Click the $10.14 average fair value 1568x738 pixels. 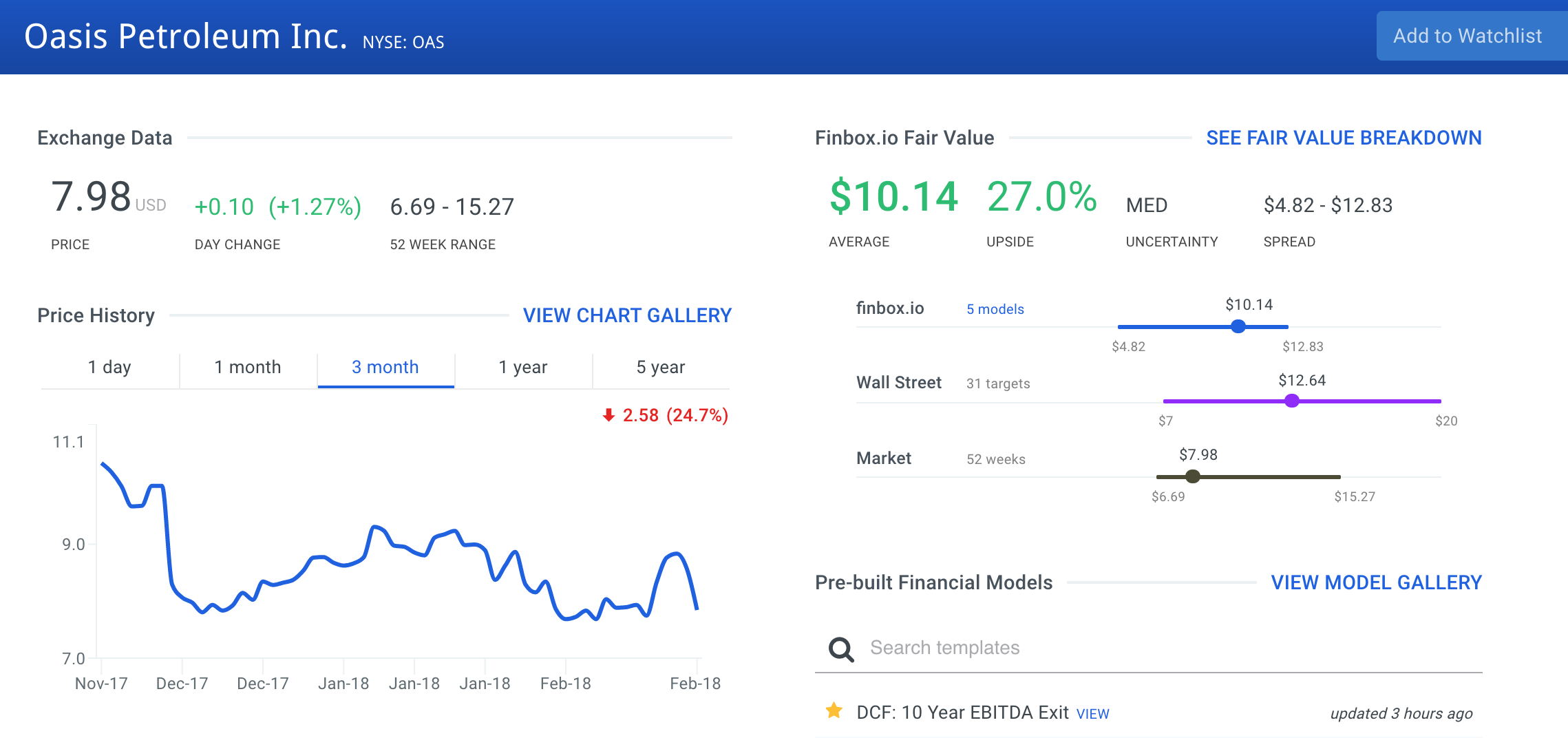coord(893,196)
